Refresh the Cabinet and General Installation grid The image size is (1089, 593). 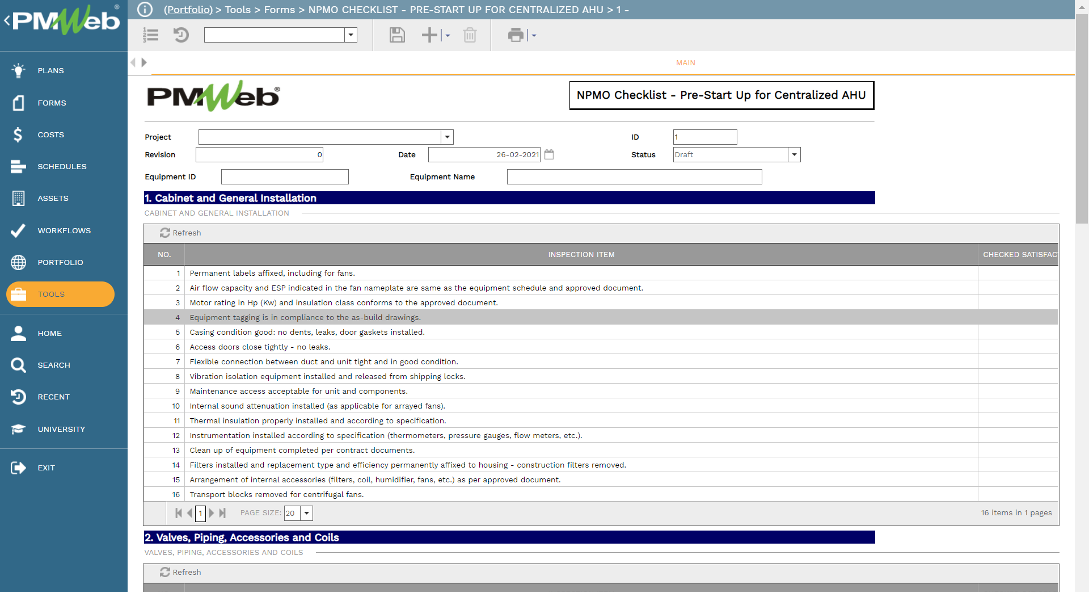(x=181, y=233)
